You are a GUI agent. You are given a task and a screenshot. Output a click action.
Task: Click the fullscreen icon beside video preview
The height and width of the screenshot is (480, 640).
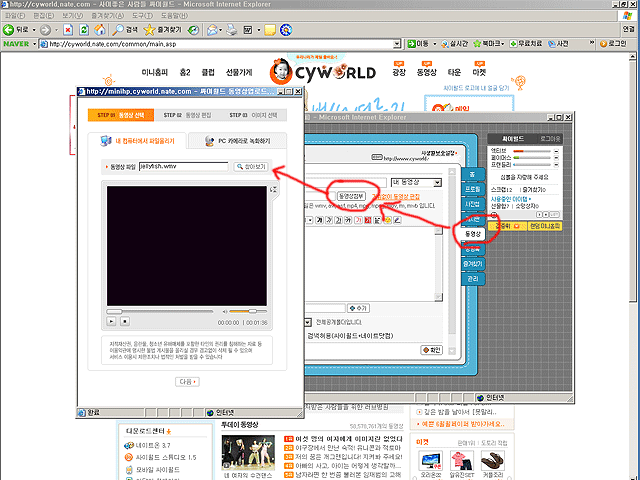[x=273, y=189]
